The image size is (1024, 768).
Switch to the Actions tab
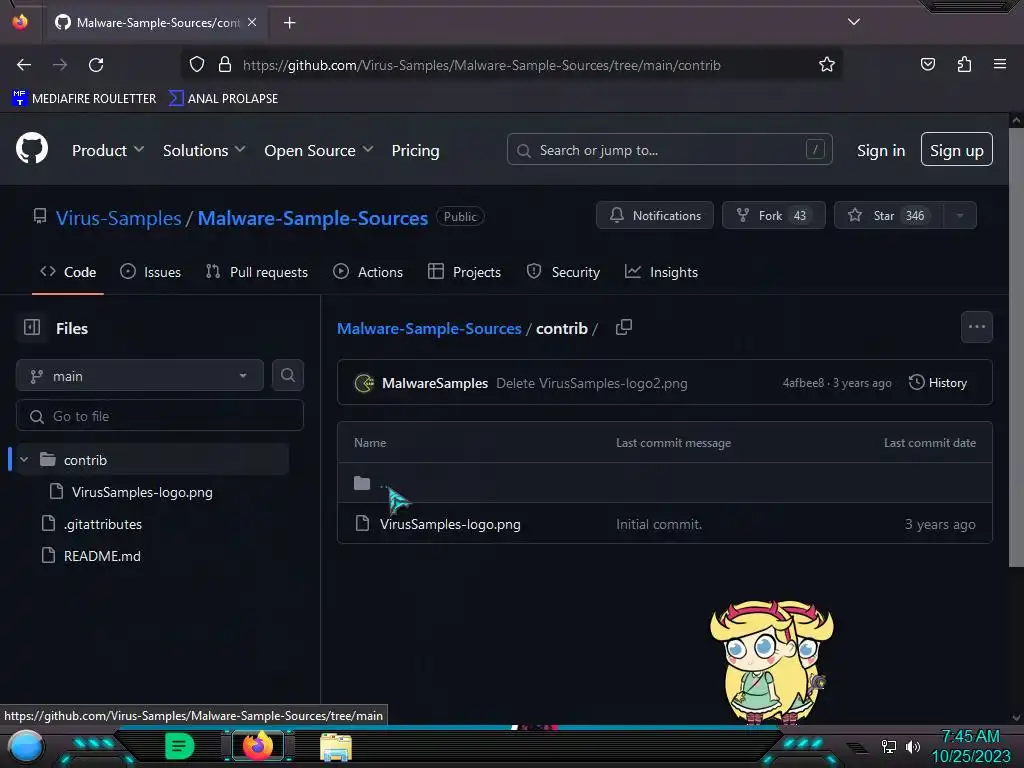[x=368, y=272]
